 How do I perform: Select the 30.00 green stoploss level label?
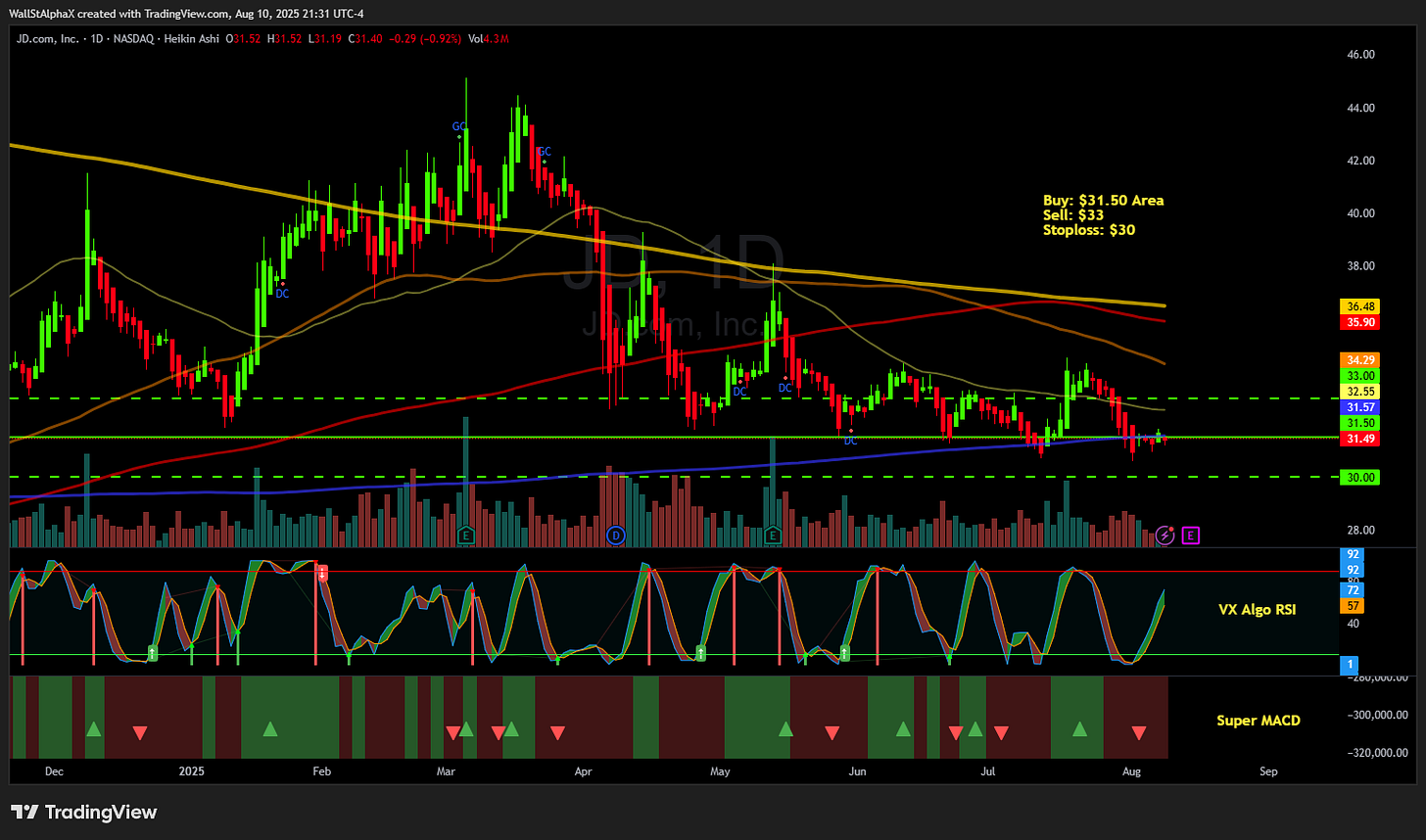coord(1357,477)
